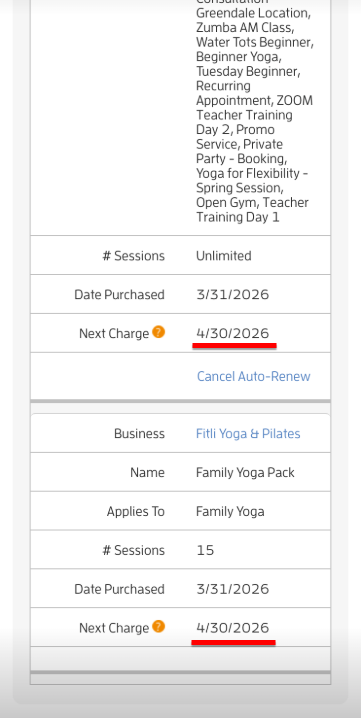Click help icon beside first Next Charge (above Cancel Auto-Renew)
This screenshot has height=718, width=361.
pos(159,332)
